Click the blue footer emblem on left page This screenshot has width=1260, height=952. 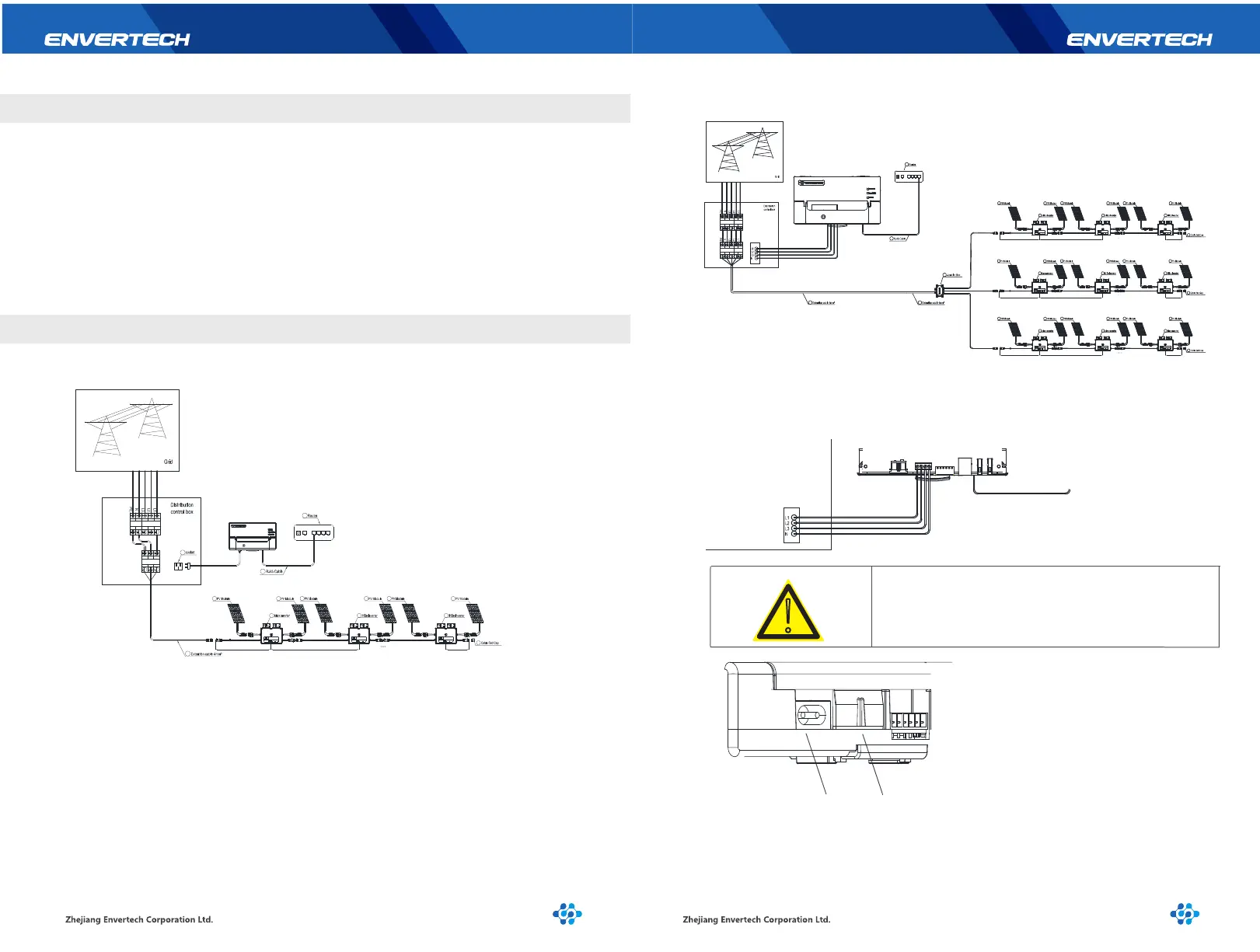pos(567,914)
